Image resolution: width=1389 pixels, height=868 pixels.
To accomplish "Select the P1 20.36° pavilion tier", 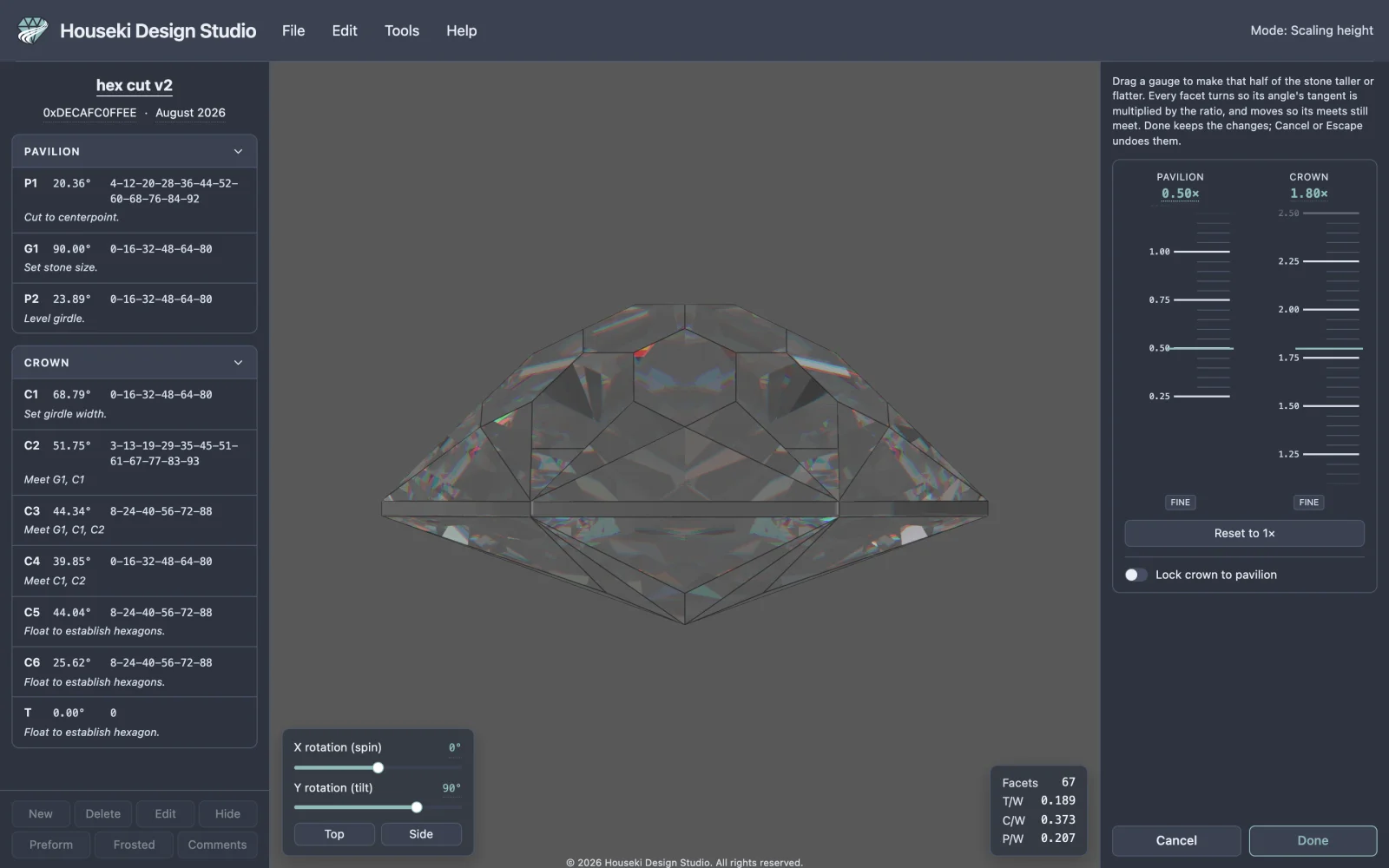I will point(135,200).
